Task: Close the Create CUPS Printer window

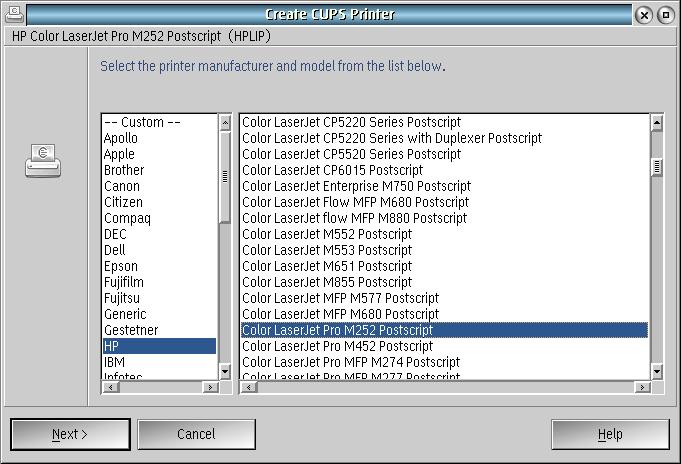Action: click(x=644, y=16)
